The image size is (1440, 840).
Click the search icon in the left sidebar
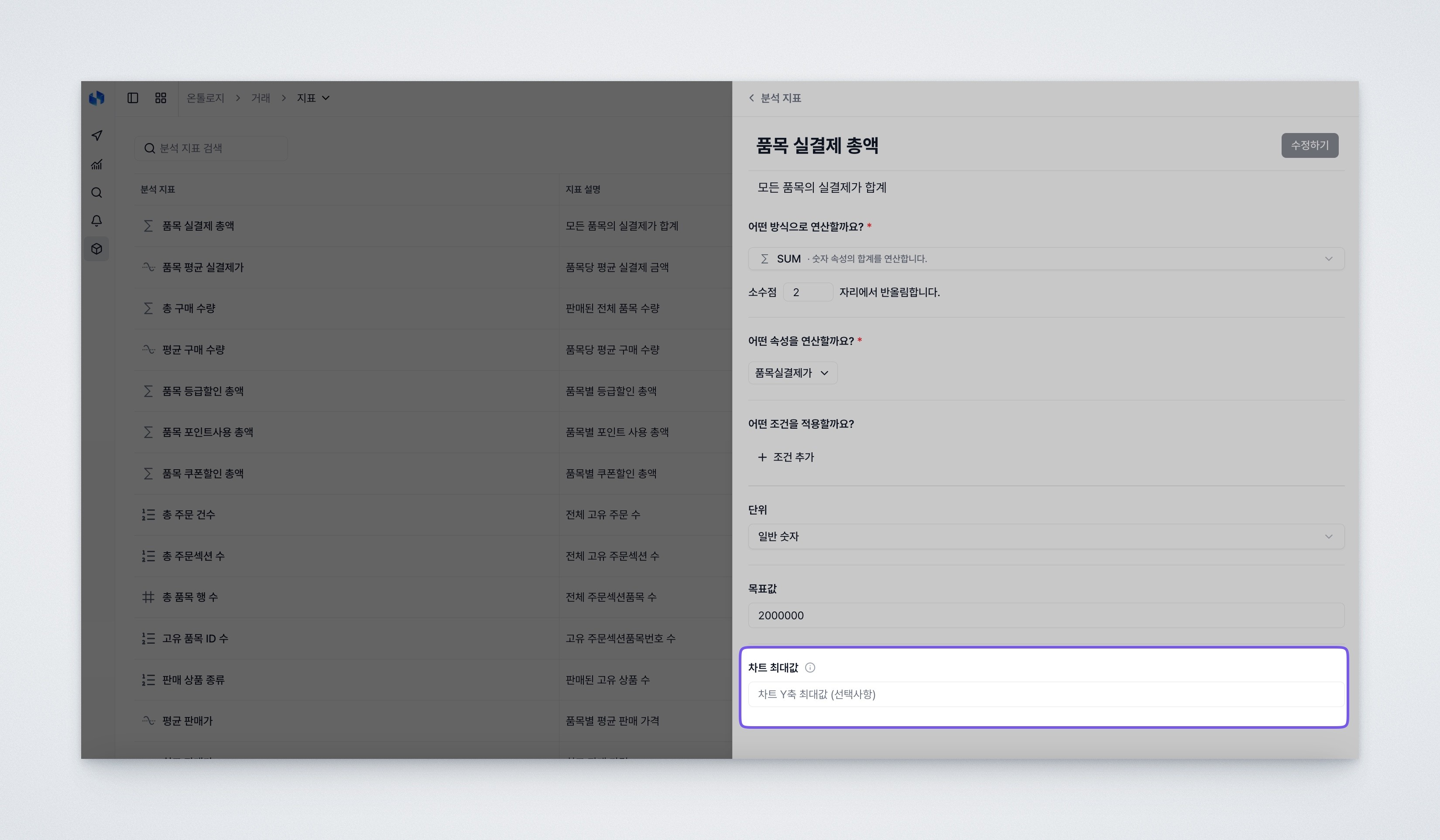coord(96,192)
